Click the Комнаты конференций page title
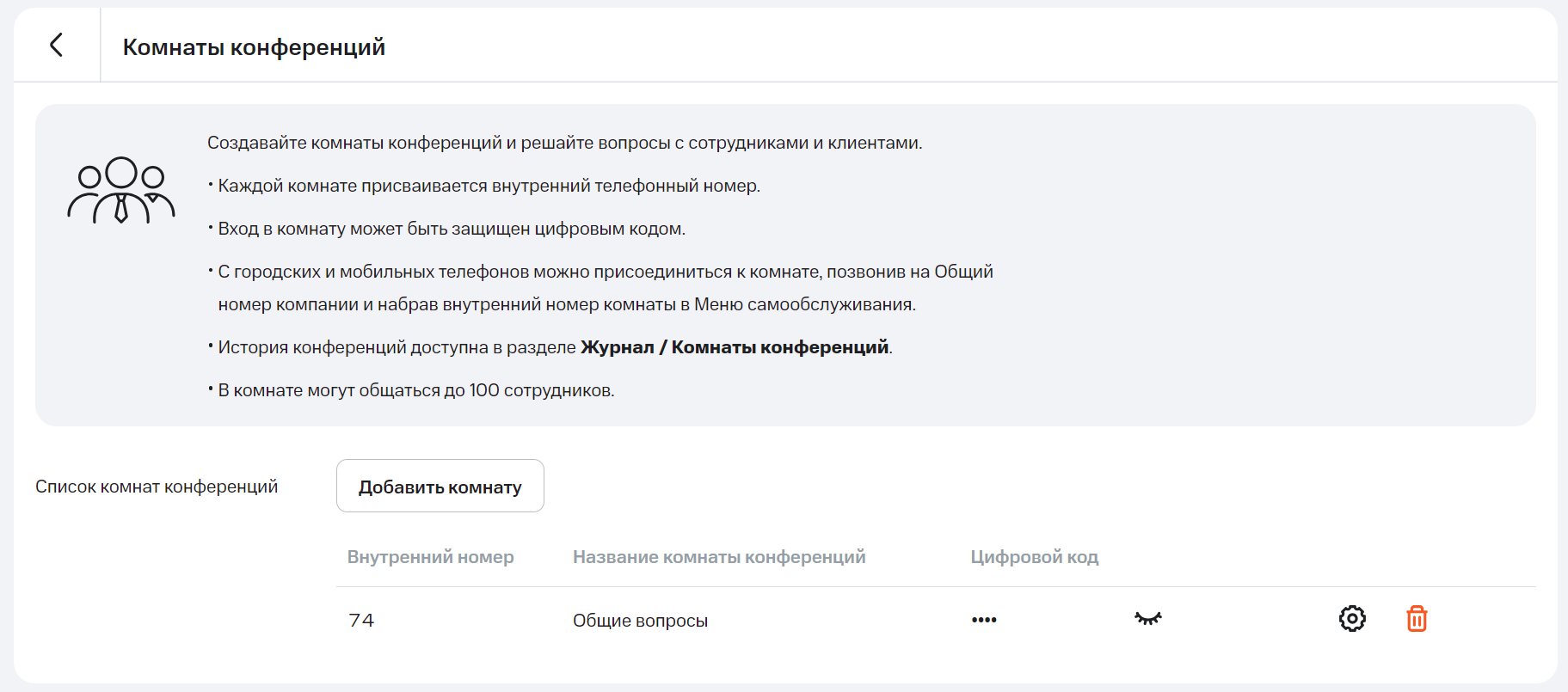Screen dimensions: 1568x692 (x=254, y=47)
